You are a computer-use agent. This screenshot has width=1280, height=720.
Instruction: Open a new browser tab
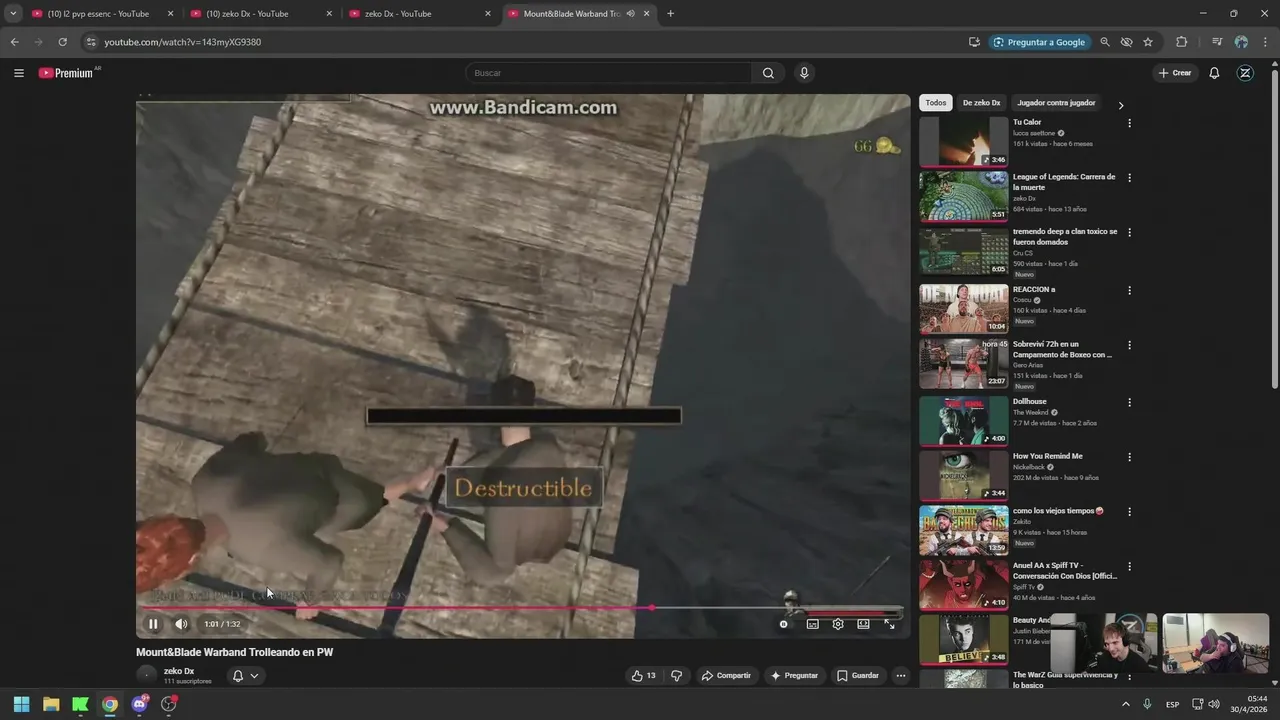(x=670, y=14)
